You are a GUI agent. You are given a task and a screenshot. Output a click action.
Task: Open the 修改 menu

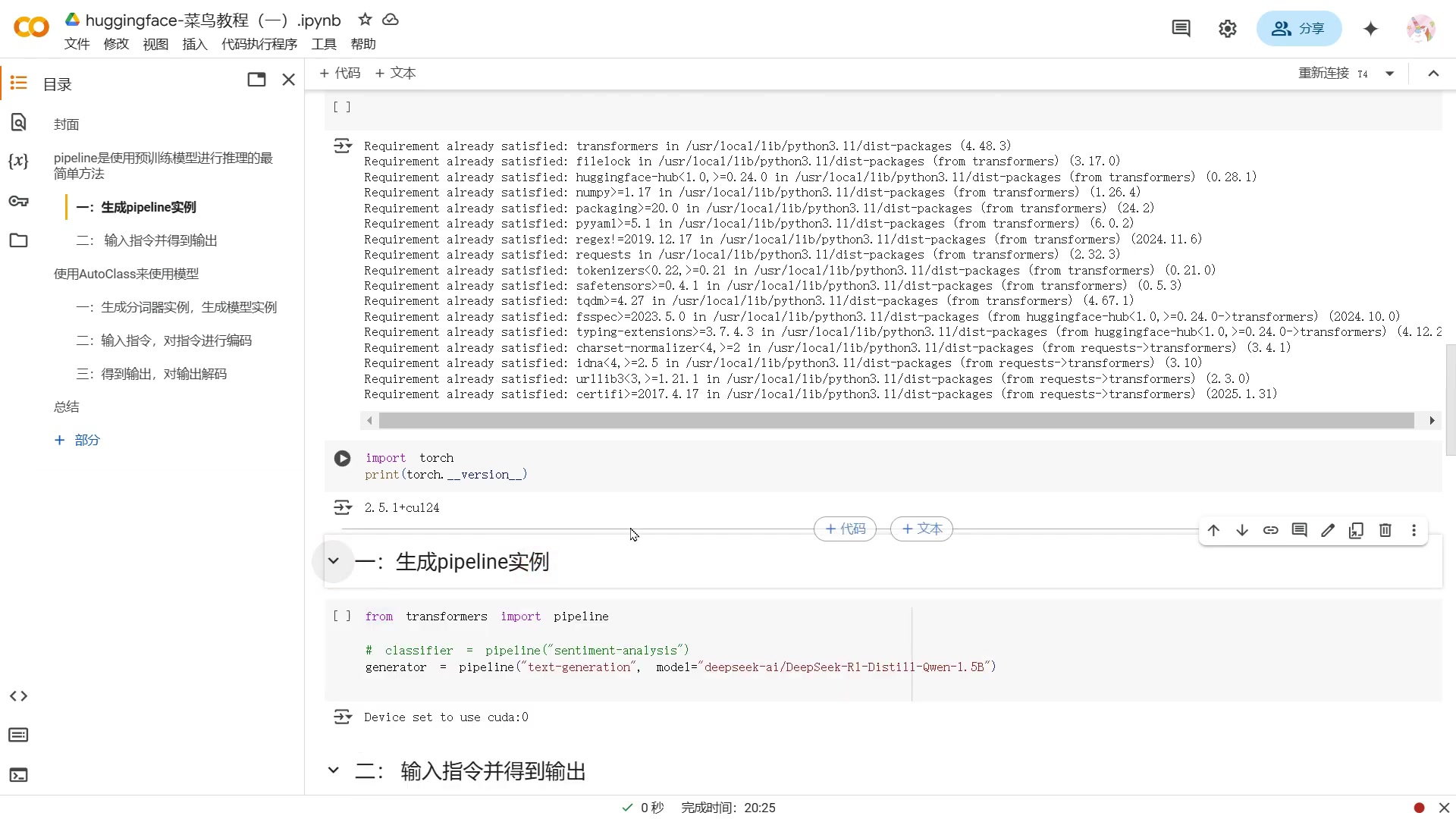click(116, 44)
